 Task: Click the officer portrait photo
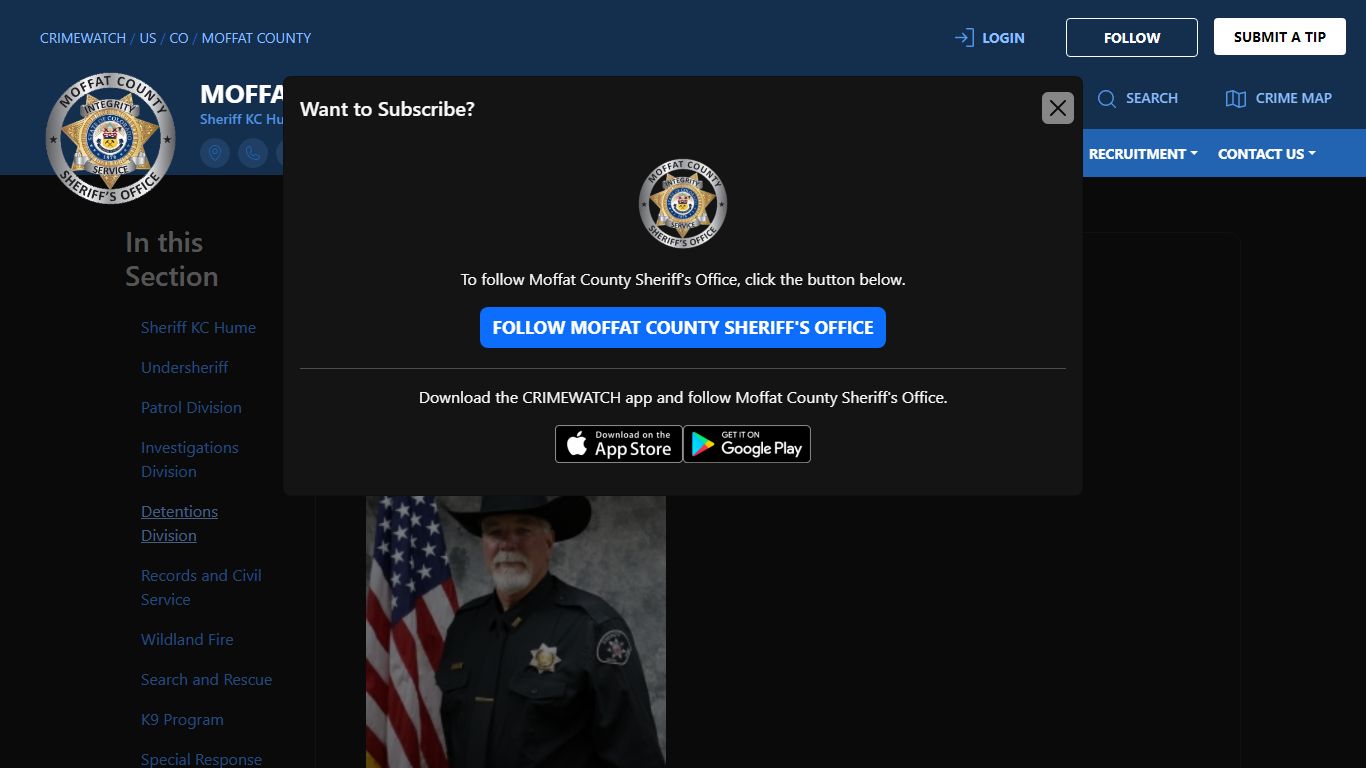pos(516,632)
